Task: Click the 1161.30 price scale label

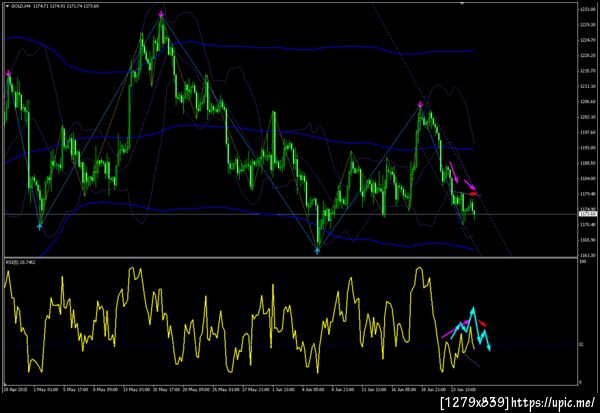Action: 588,255
